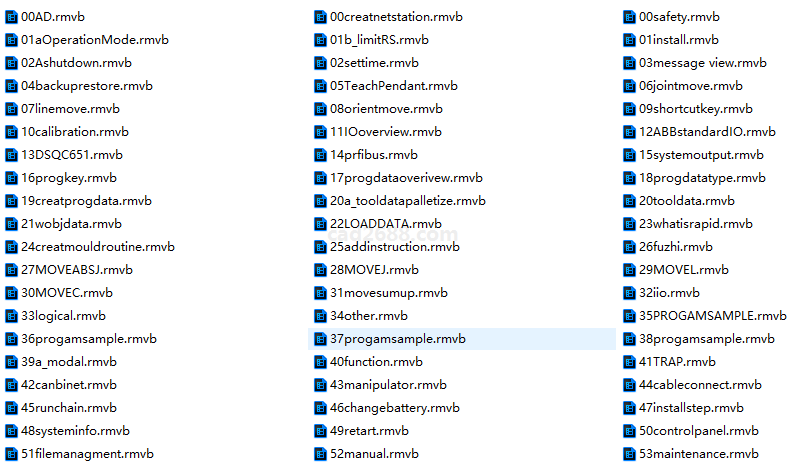
Task: Click the icon next to 22LOADDATA.rmvb
Action: click(321, 224)
